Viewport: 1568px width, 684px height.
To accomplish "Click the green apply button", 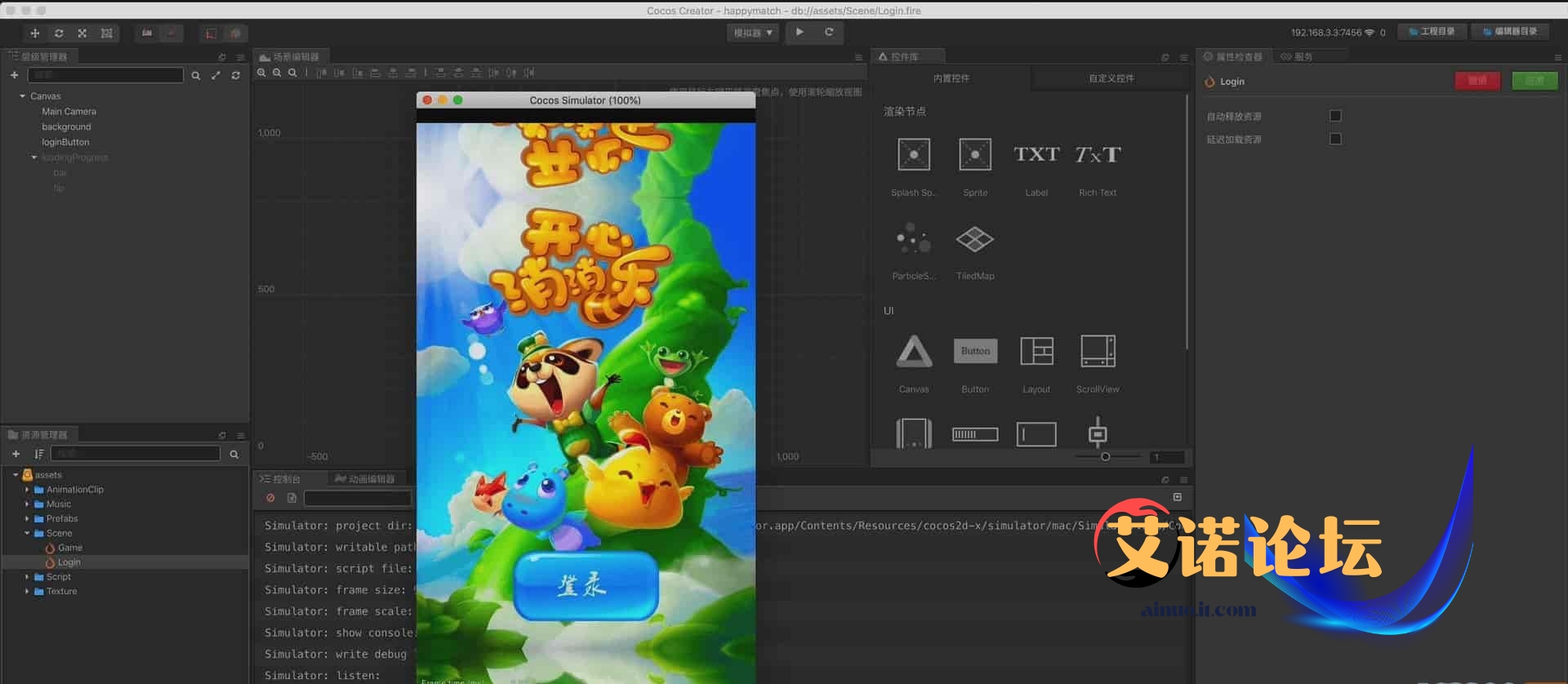I will click(1535, 81).
